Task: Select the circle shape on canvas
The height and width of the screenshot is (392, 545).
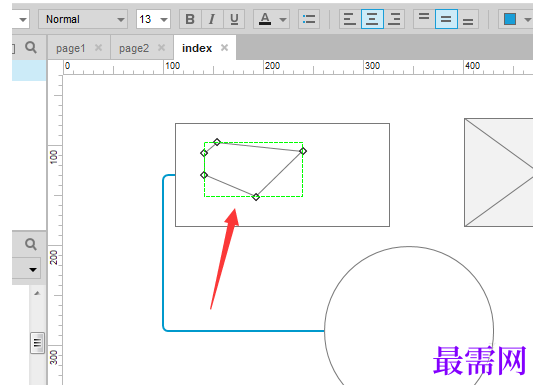Action: (x=409, y=316)
